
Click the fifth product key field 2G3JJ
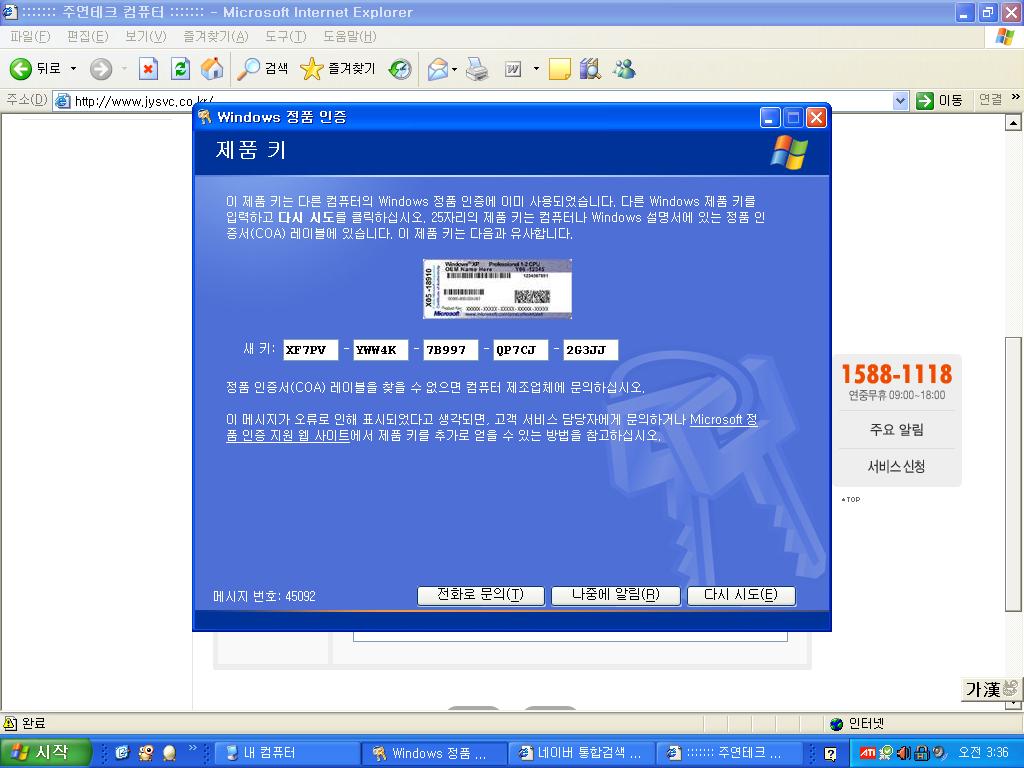point(590,350)
